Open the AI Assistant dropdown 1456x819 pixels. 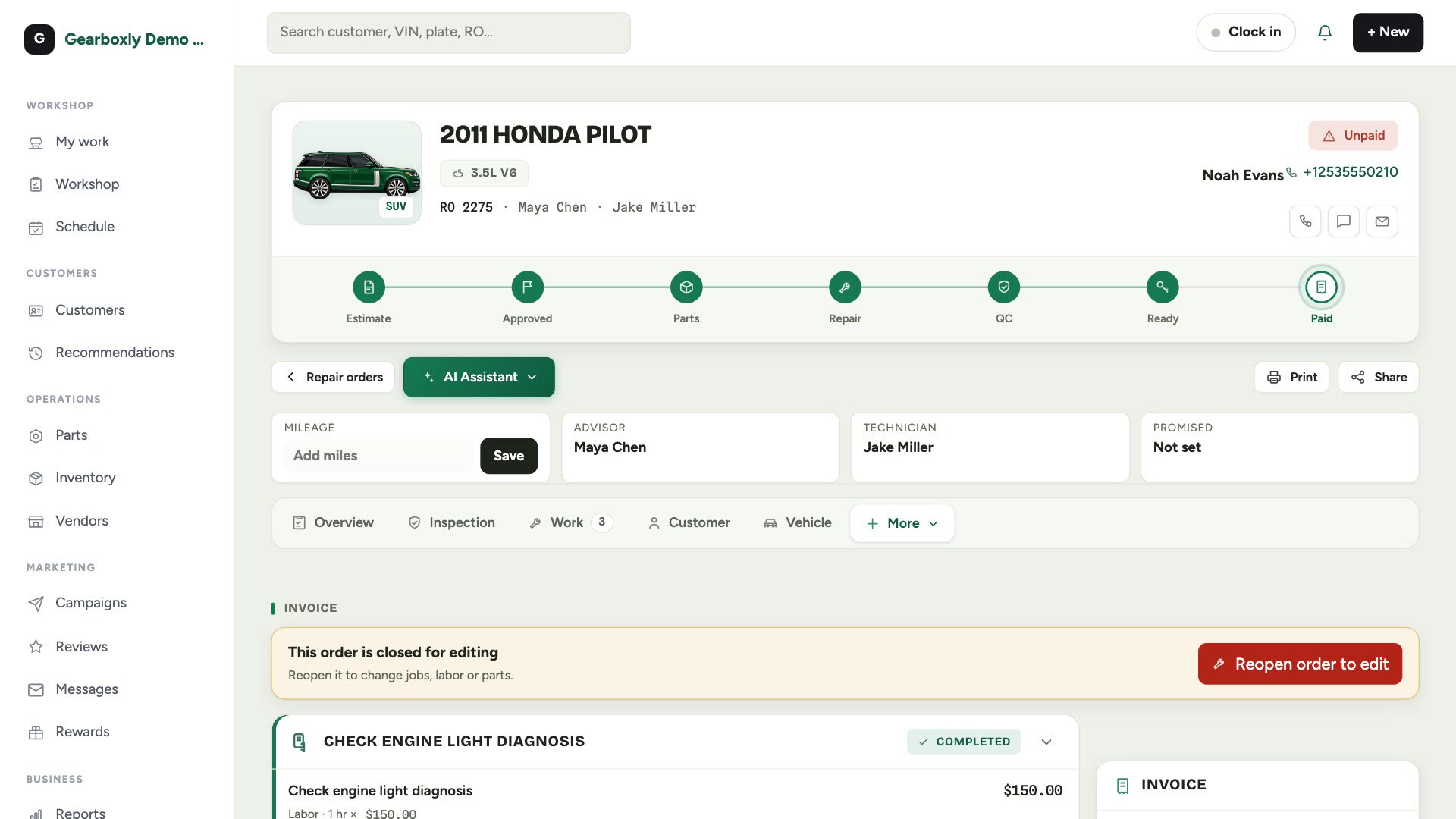tap(479, 377)
